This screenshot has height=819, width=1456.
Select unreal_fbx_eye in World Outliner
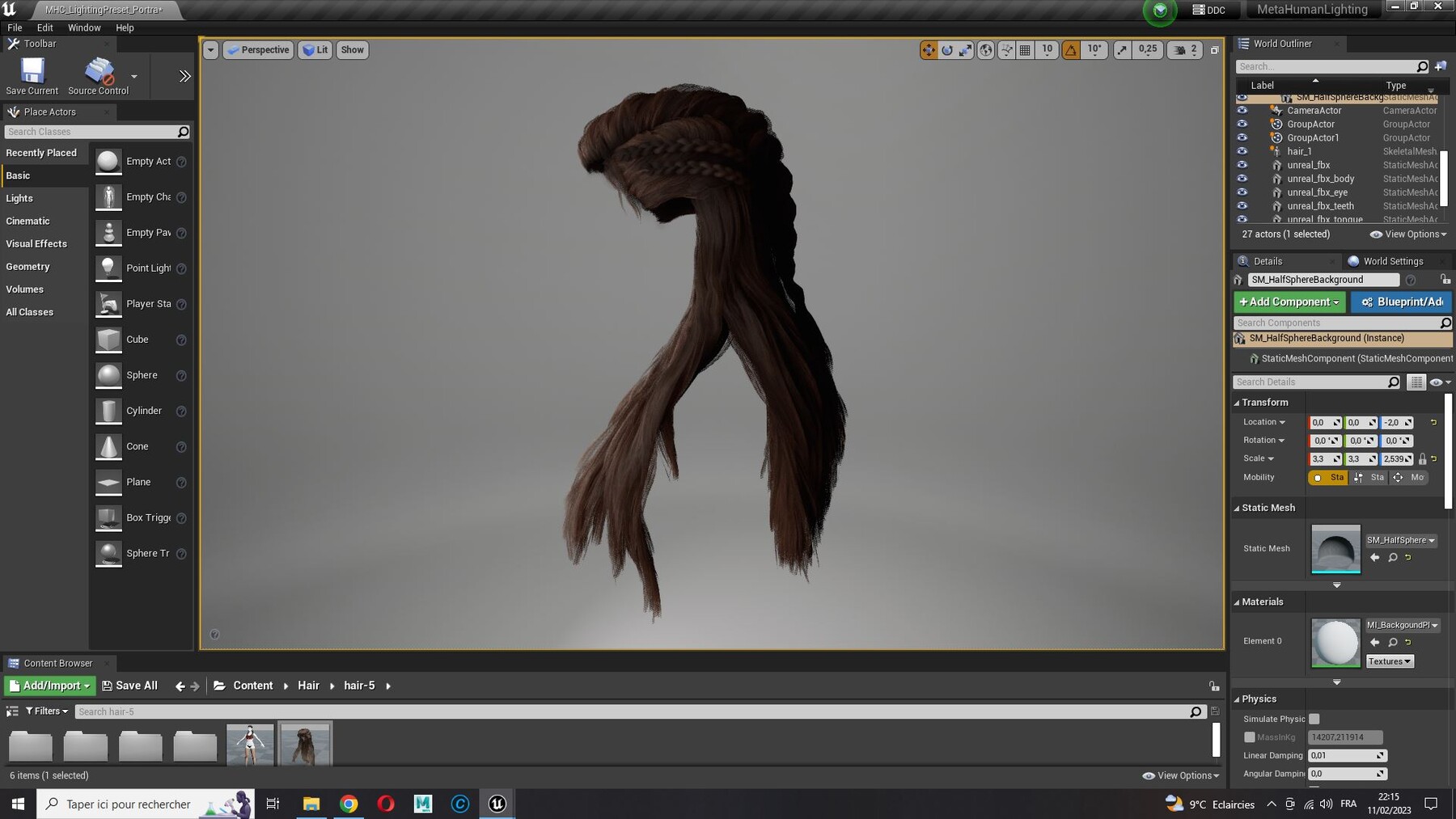tap(1317, 192)
